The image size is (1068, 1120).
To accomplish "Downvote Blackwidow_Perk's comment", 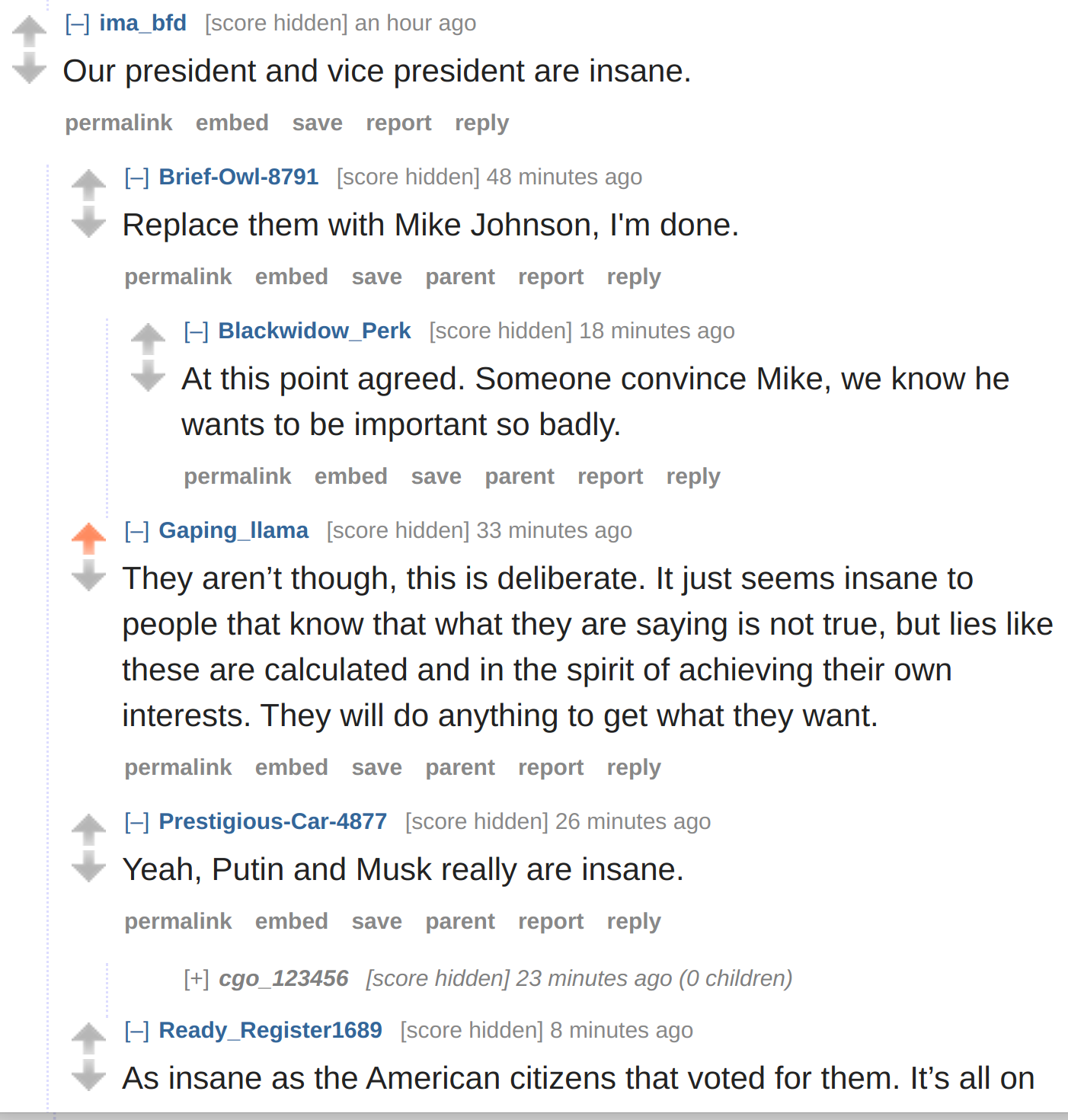I will 148,376.
